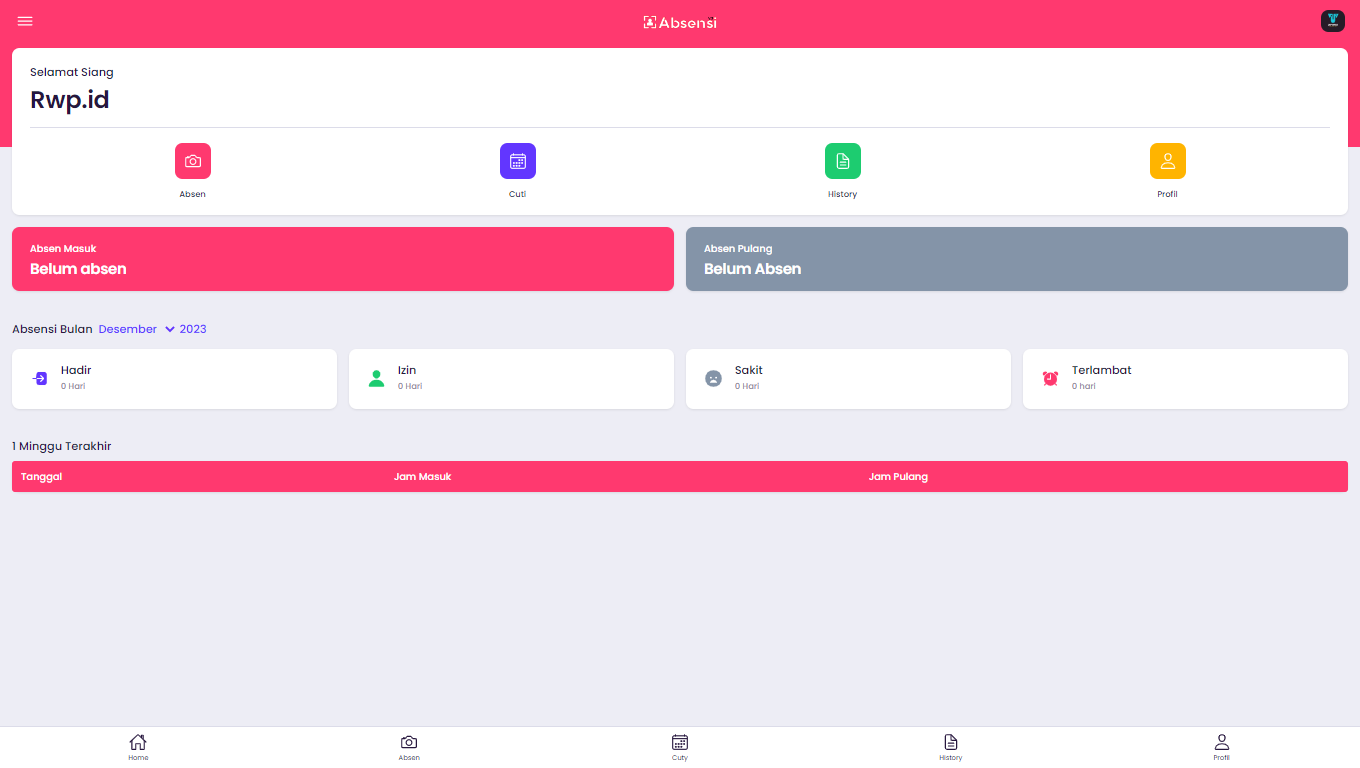Screen dimensions: 1360x768
Task: Click the Absen Pulang card
Action: click(1017, 259)
